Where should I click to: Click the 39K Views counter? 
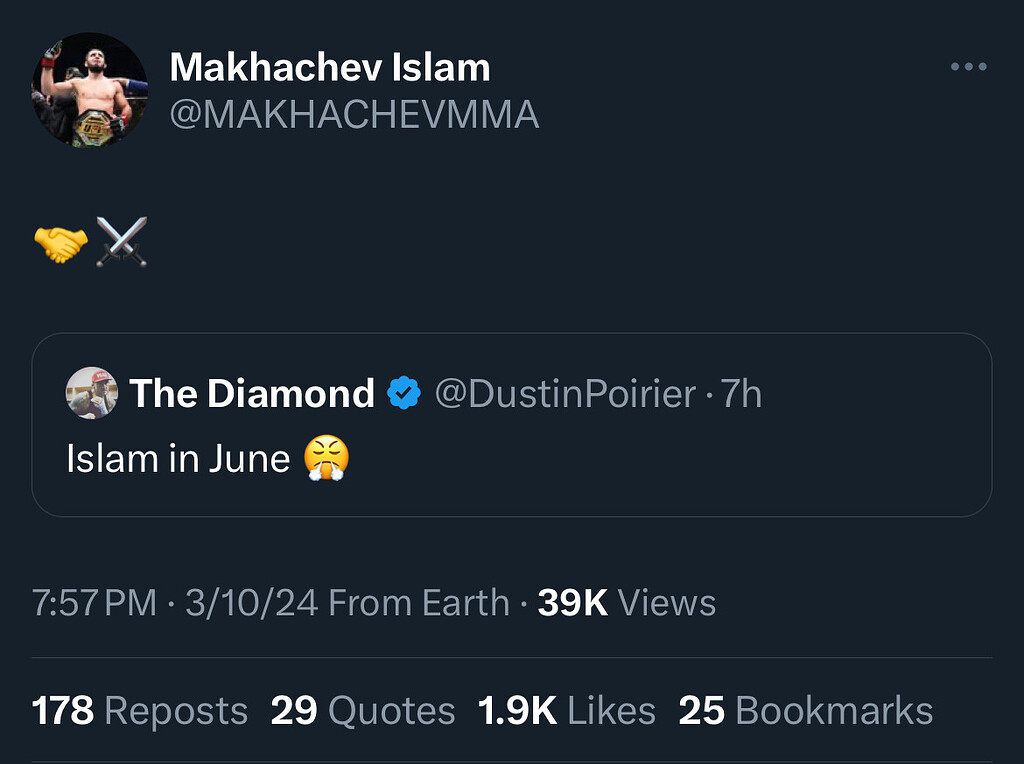pyautogui.click(x=627, y=603)
